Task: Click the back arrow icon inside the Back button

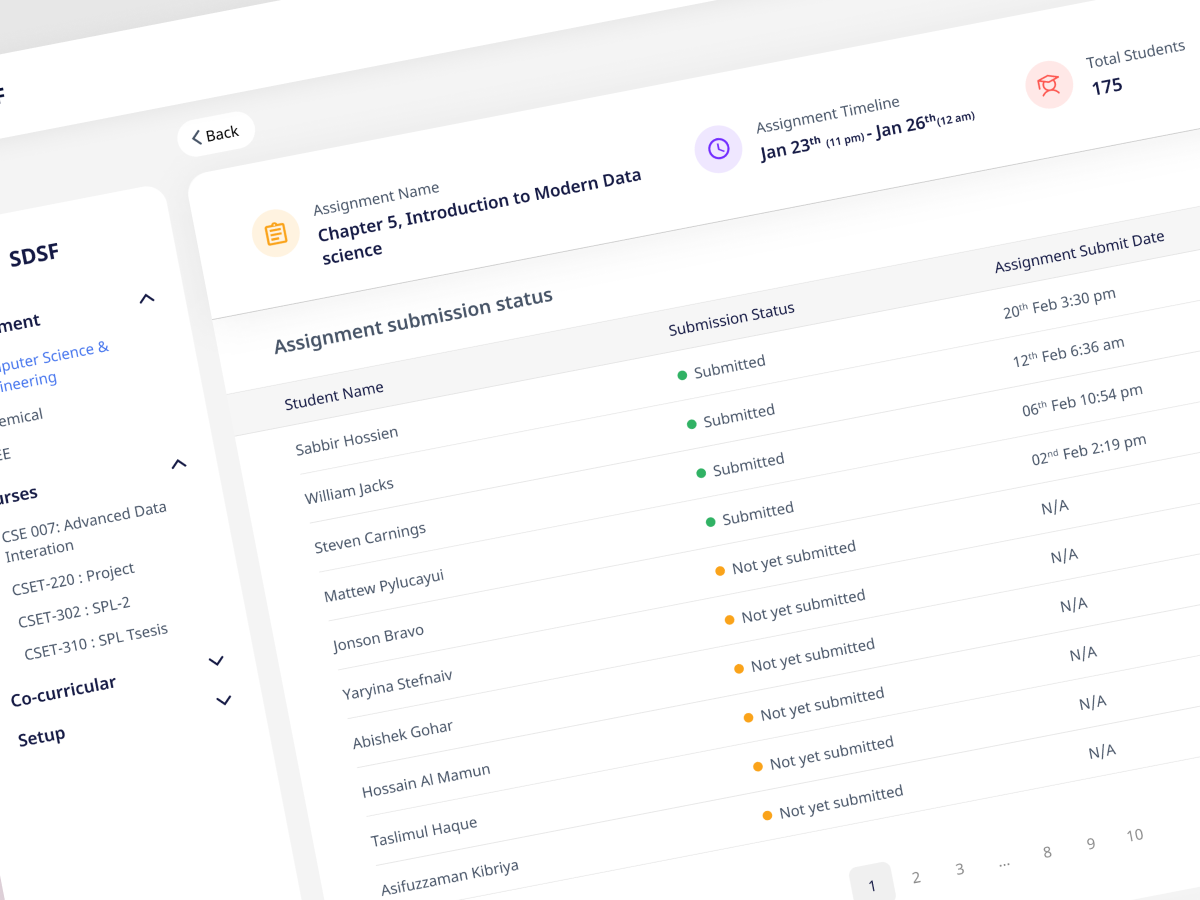Action: 196,135
